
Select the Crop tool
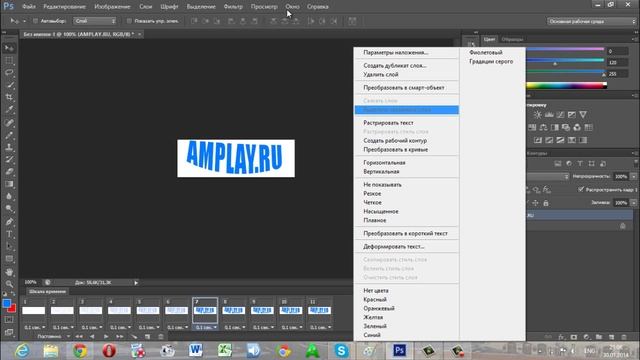(x=9, y=97)
